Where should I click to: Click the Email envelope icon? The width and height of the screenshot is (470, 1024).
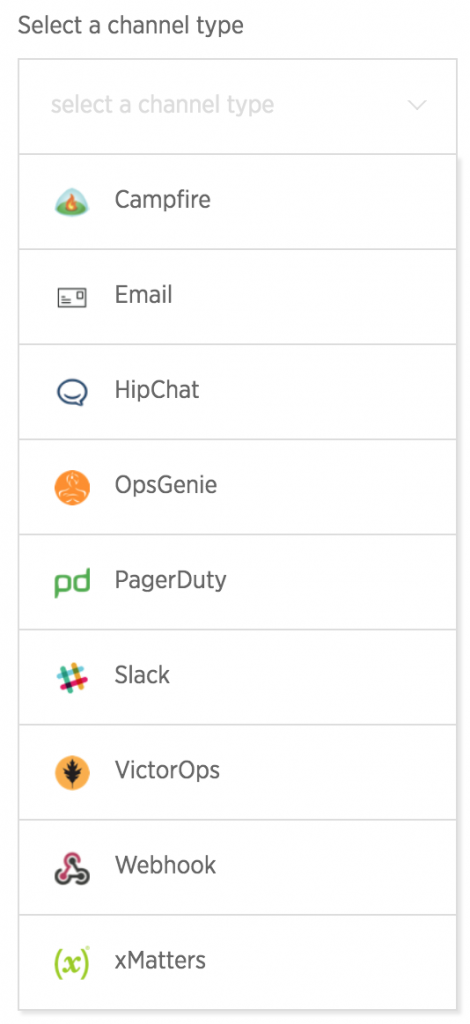72,298
